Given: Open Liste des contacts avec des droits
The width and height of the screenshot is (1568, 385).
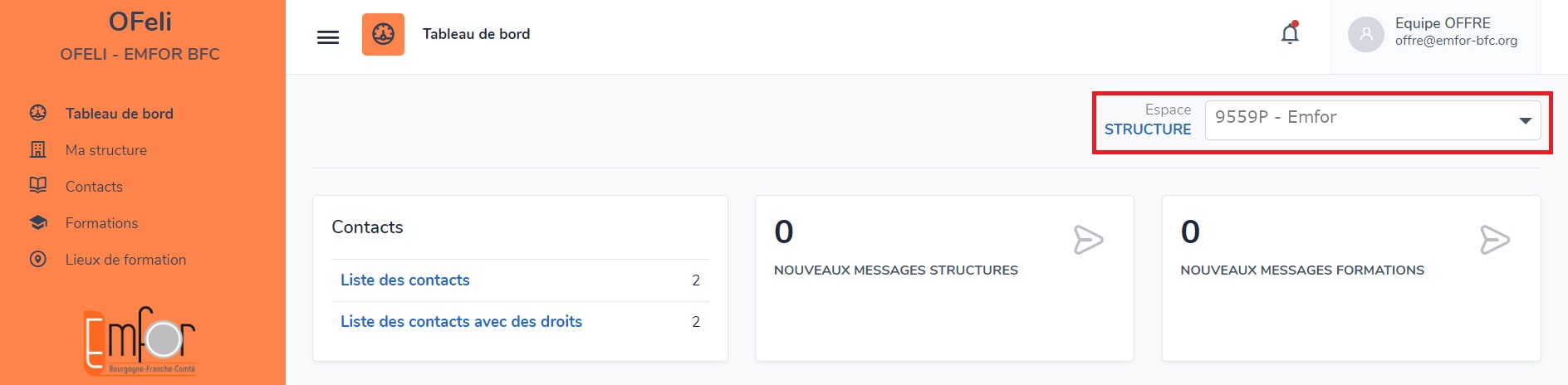Looking at the screenshot, I should click(x=461, y=322).
